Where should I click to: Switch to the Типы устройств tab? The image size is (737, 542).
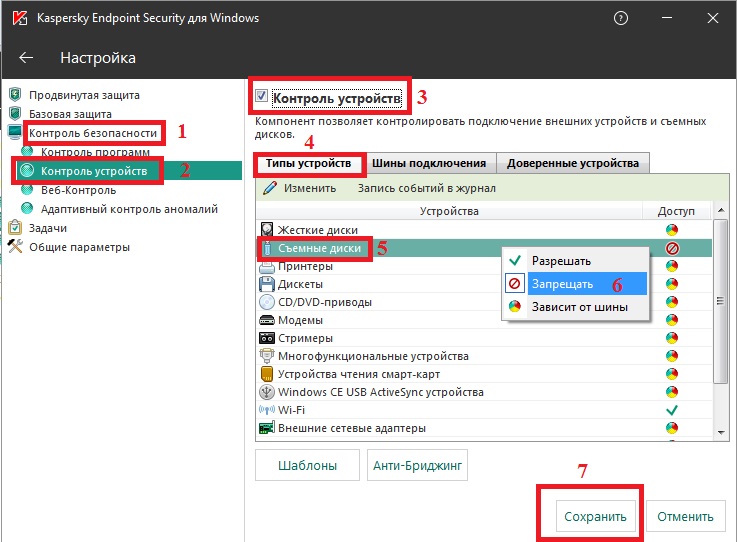(308, 163)
